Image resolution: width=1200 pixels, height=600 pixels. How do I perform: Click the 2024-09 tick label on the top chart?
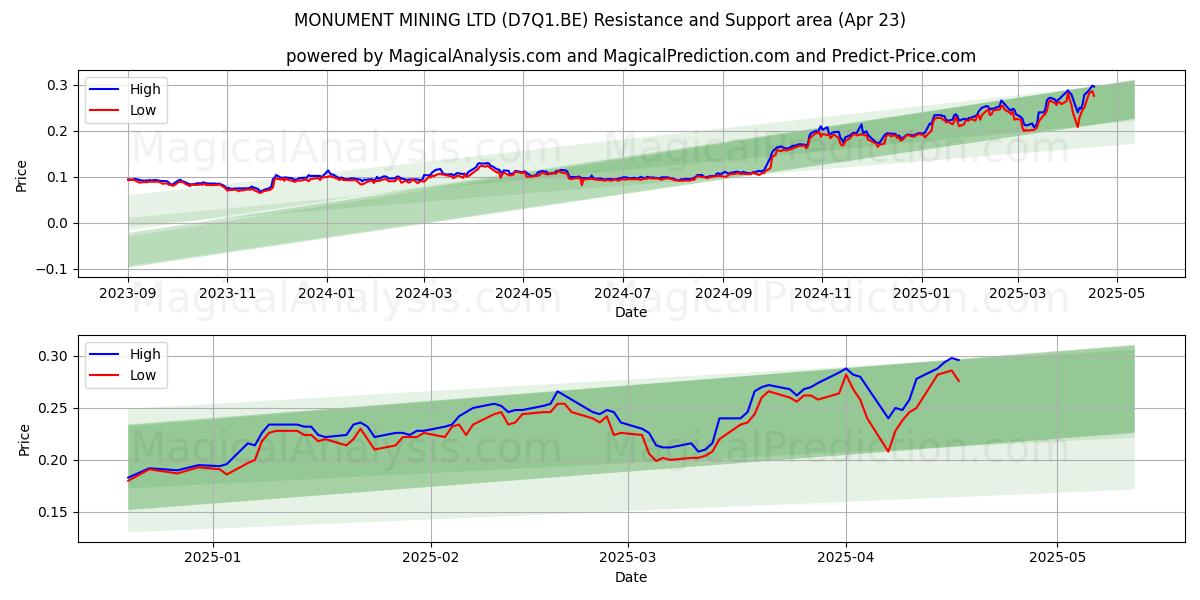[x=723, y=295]
